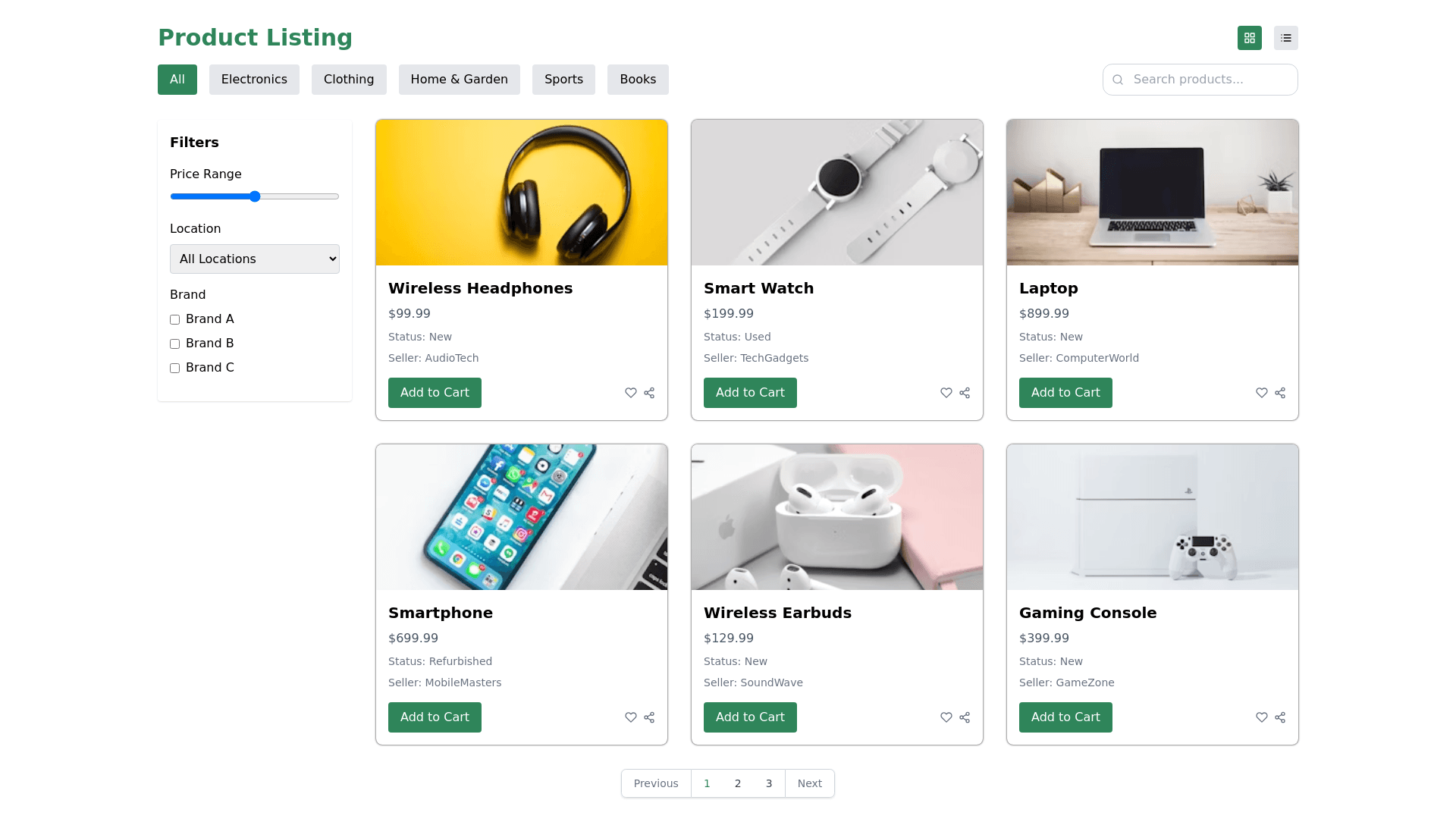Share the Smartphone product

(649, 717)
